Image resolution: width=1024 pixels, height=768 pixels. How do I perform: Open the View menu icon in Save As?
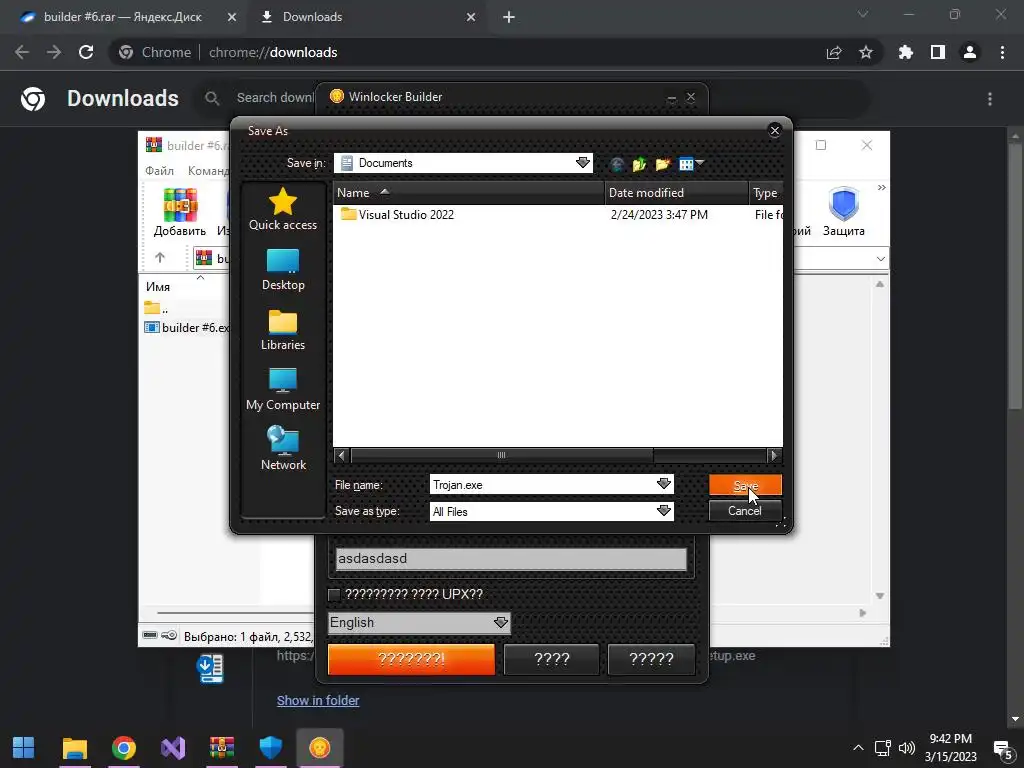click(690, 164)
